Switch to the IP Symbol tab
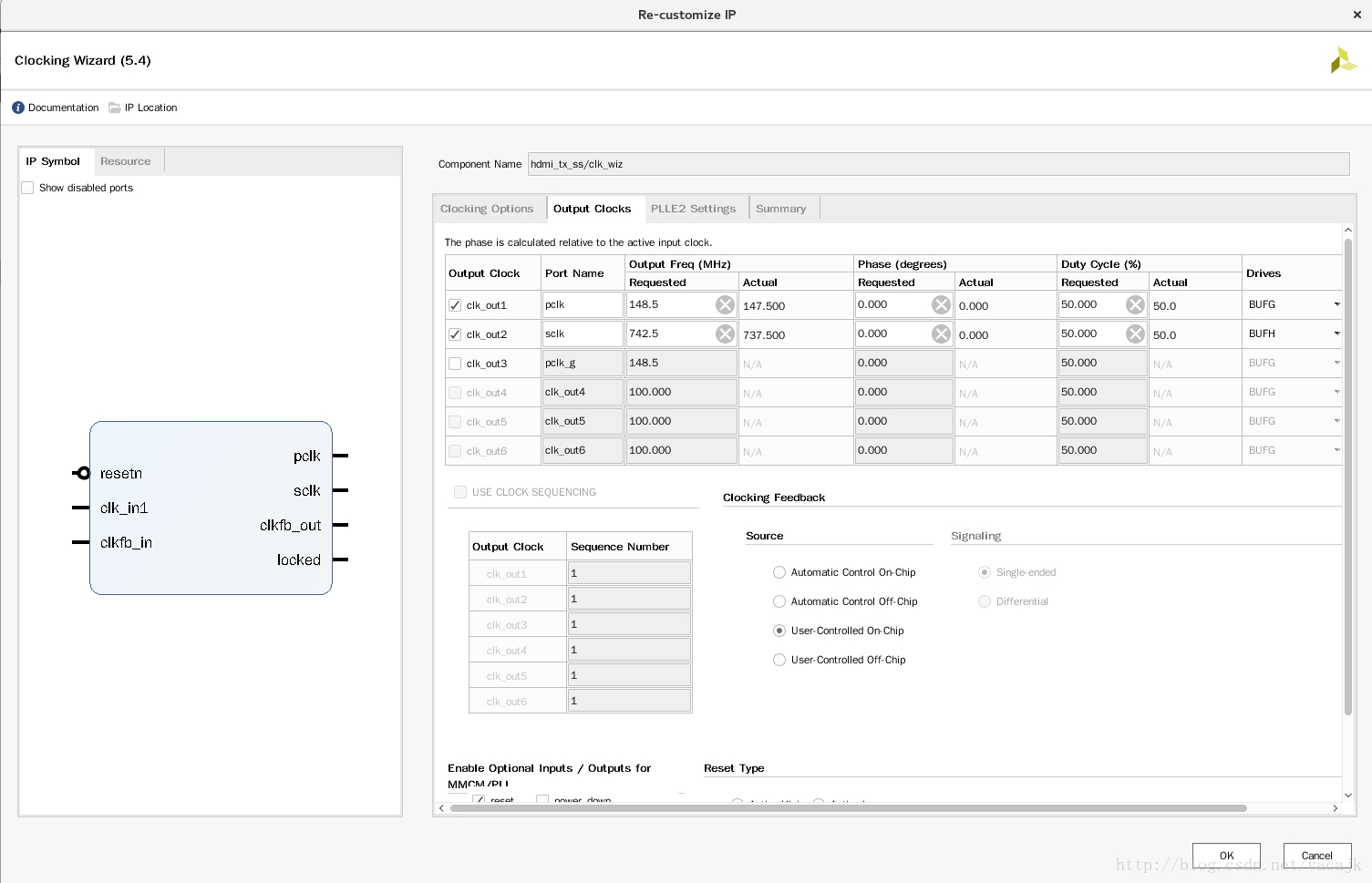The width and height of the screenshot is (1372, 883). coord(53,161)
